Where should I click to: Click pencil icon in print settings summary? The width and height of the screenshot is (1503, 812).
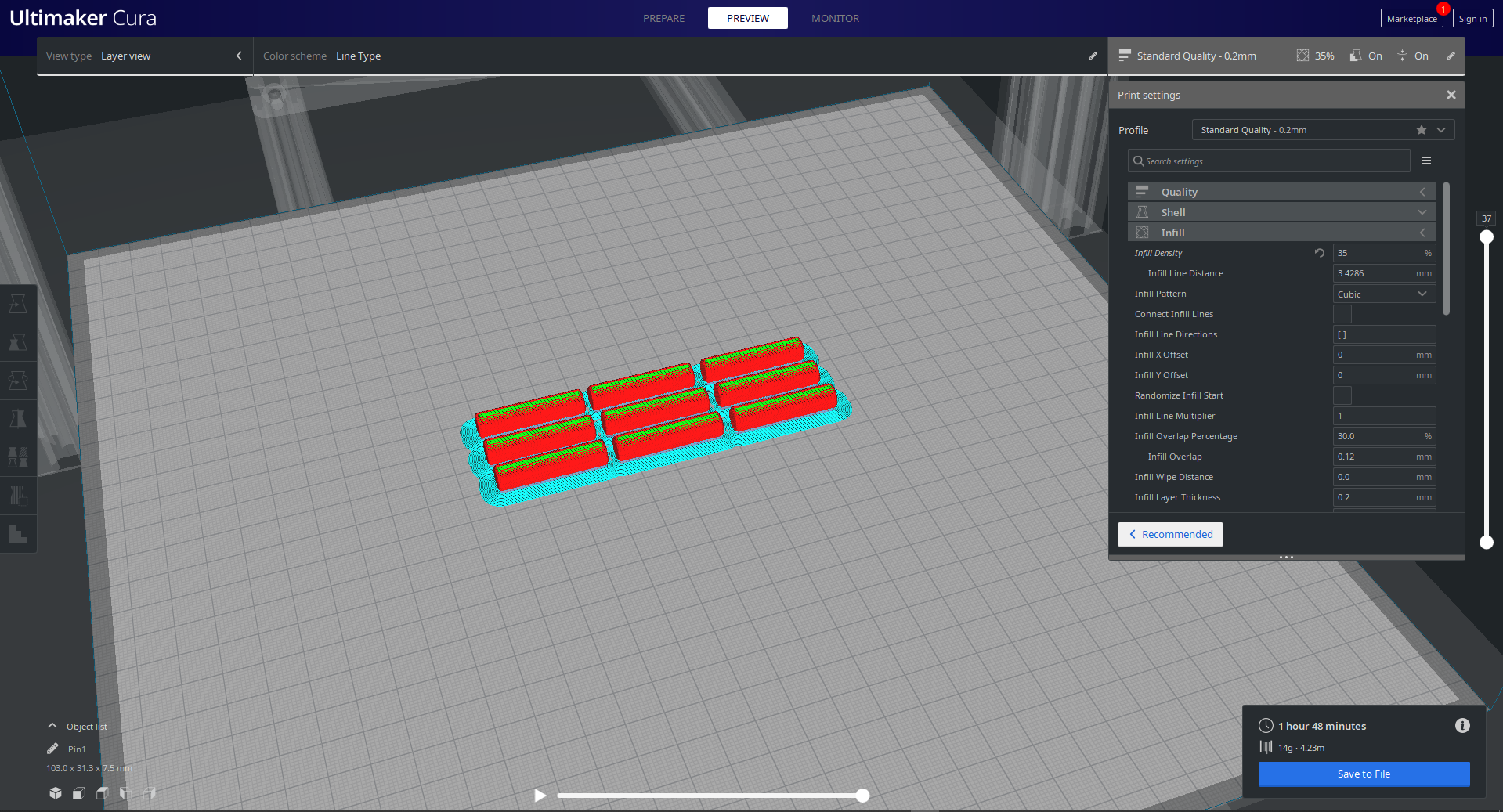point(1451,56)
